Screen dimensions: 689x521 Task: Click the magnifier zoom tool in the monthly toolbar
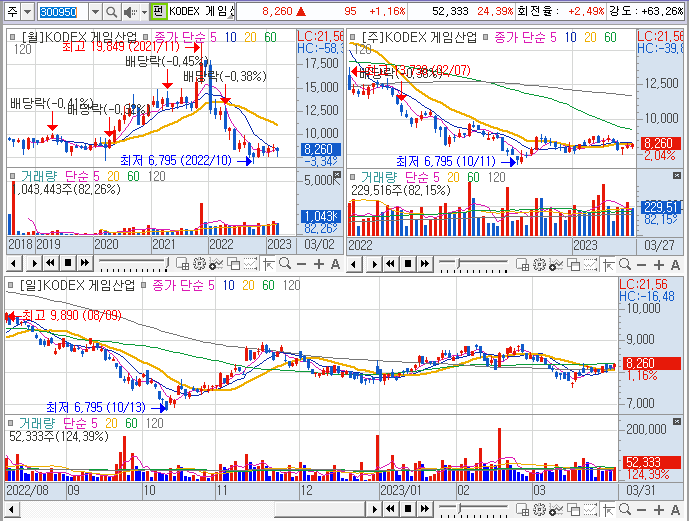click(285, 264)
